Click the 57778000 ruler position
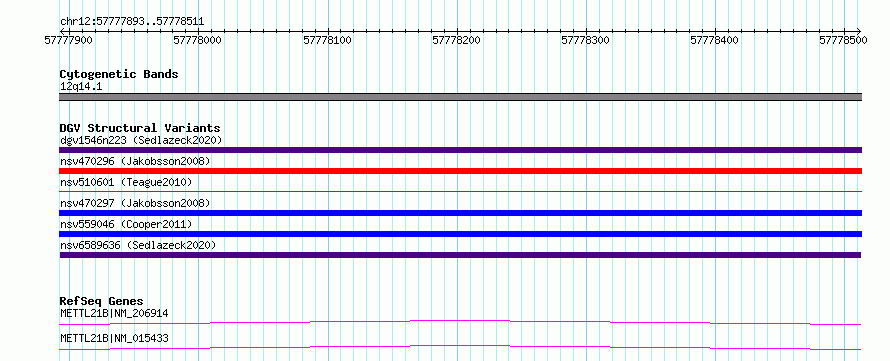890x361 pixels. click(198, 40)
